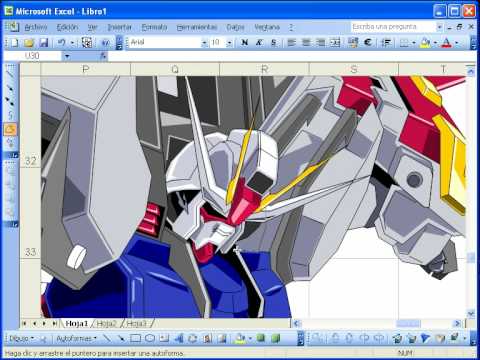Switch to the Hoja2 sheet tab

[x=107, y=323]
